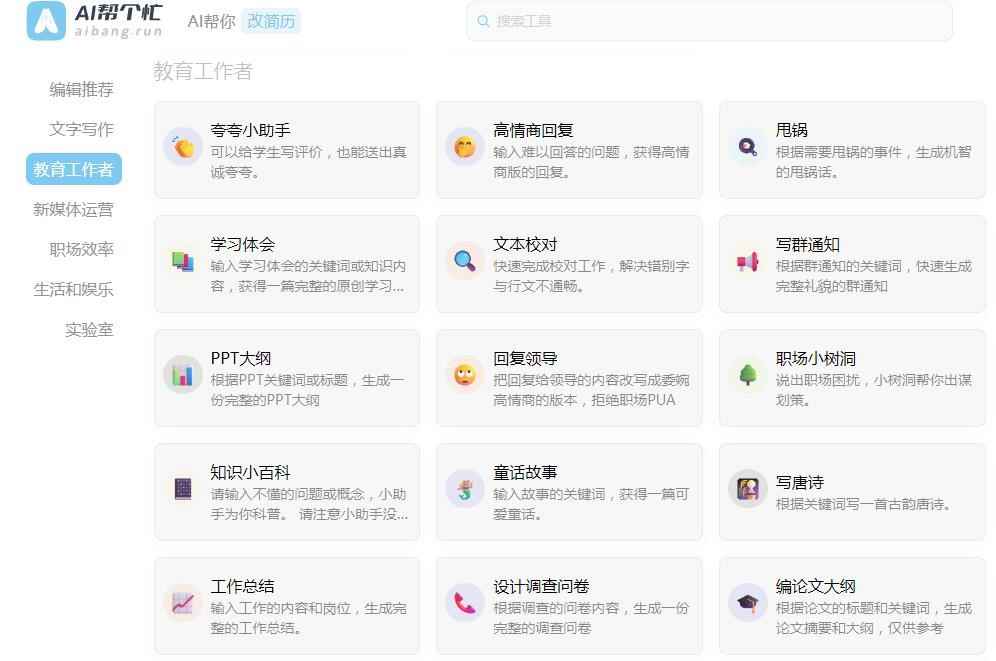
Task: Select the 职场小树洞 tree icon
Action: [x=748, y=375]
